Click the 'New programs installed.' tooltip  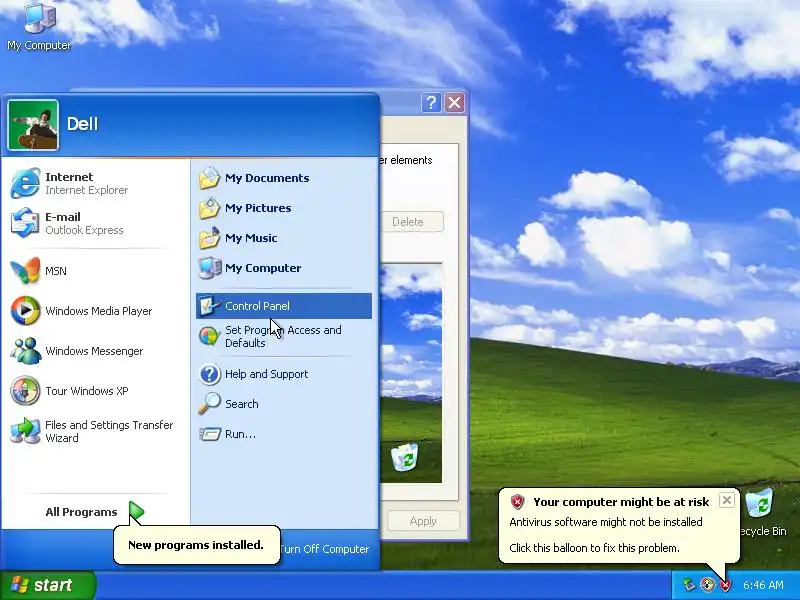[196, 545]
